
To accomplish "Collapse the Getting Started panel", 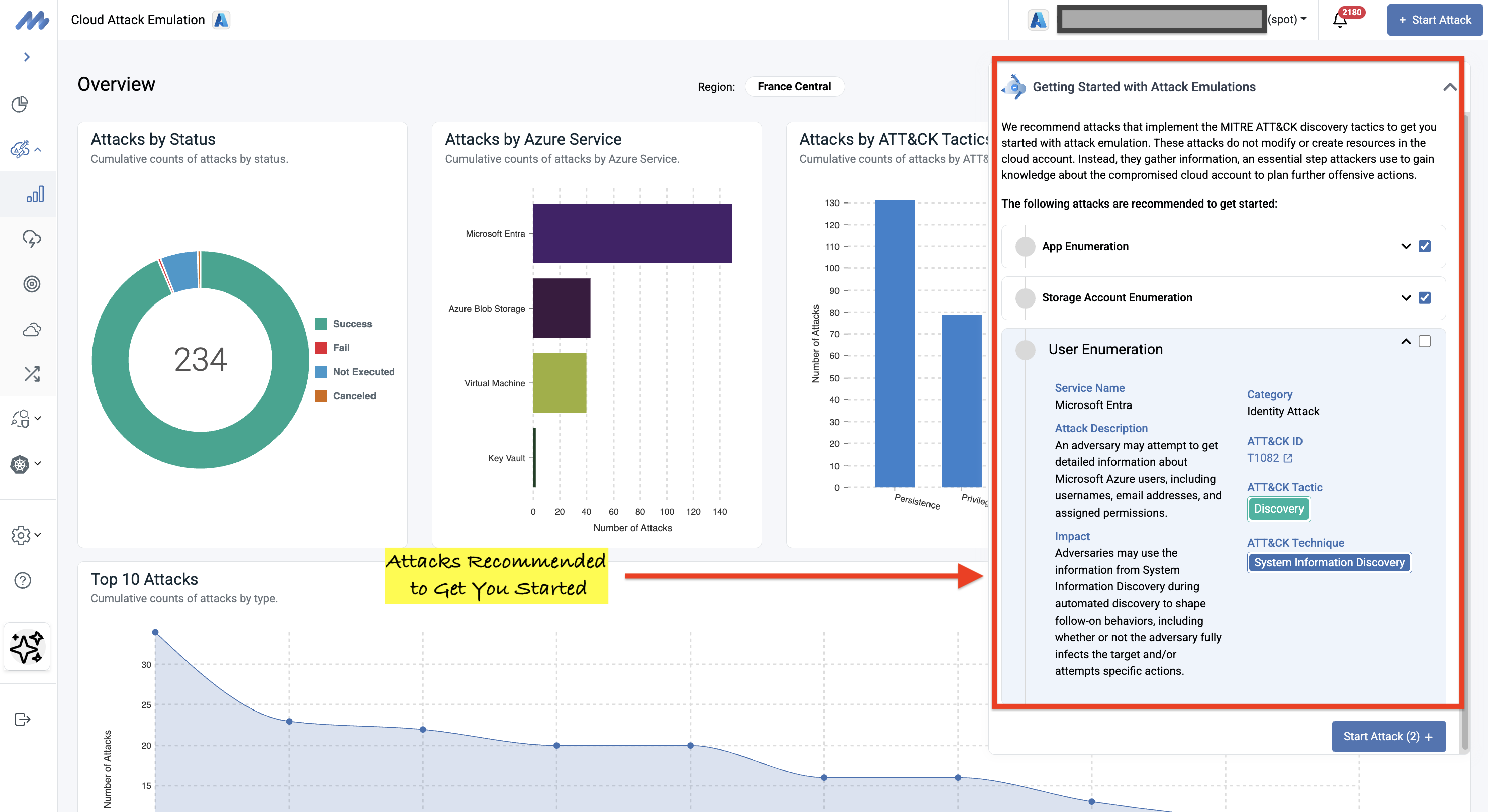I will point(1449,87).
